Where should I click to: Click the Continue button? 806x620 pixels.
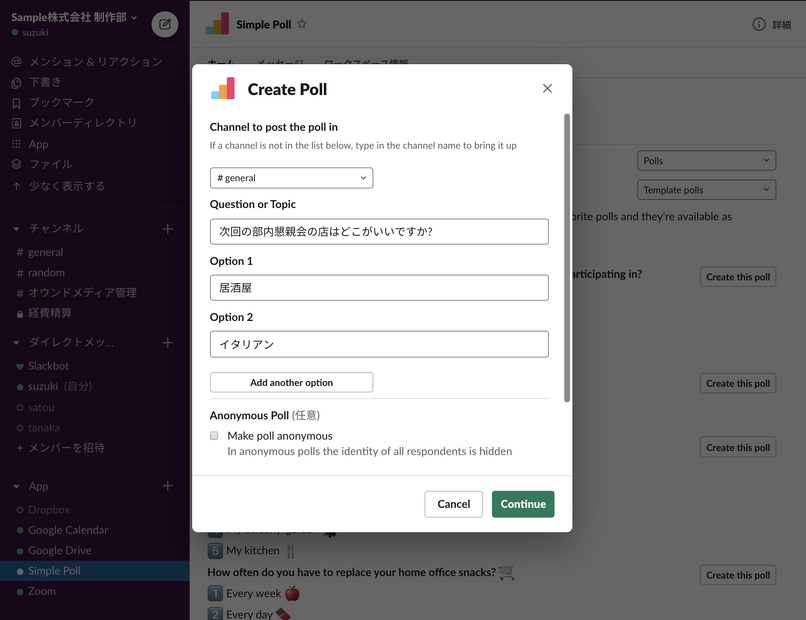[522, 504]
